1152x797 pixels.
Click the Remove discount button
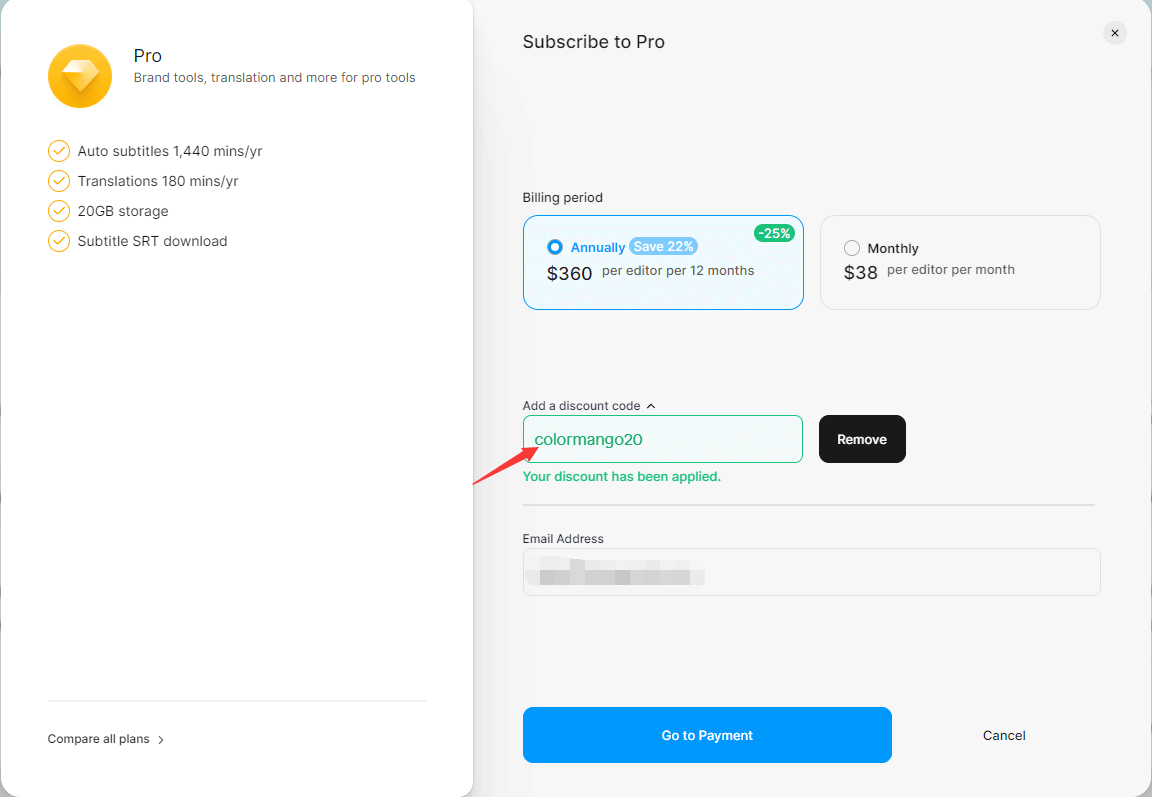point(862,439)
